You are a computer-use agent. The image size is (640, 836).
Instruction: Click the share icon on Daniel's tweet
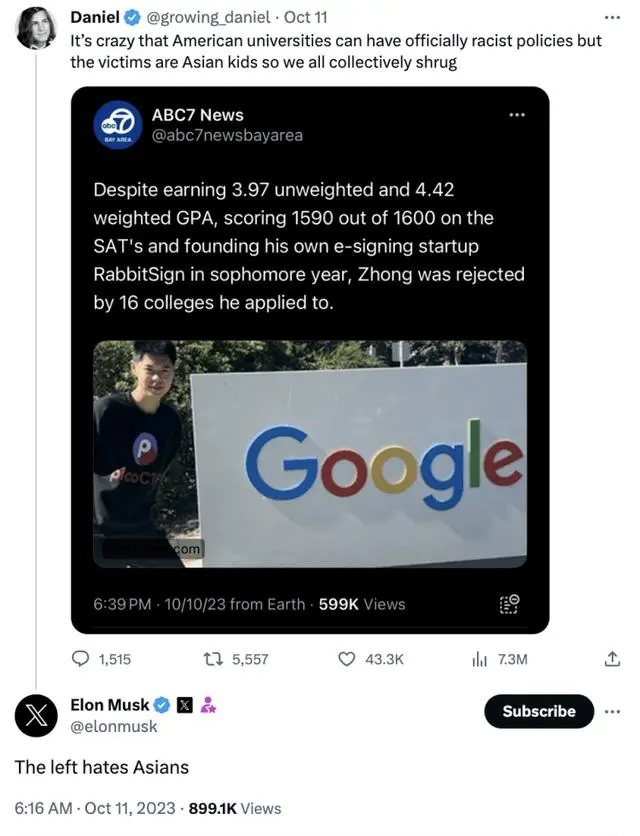pos(612,659)
